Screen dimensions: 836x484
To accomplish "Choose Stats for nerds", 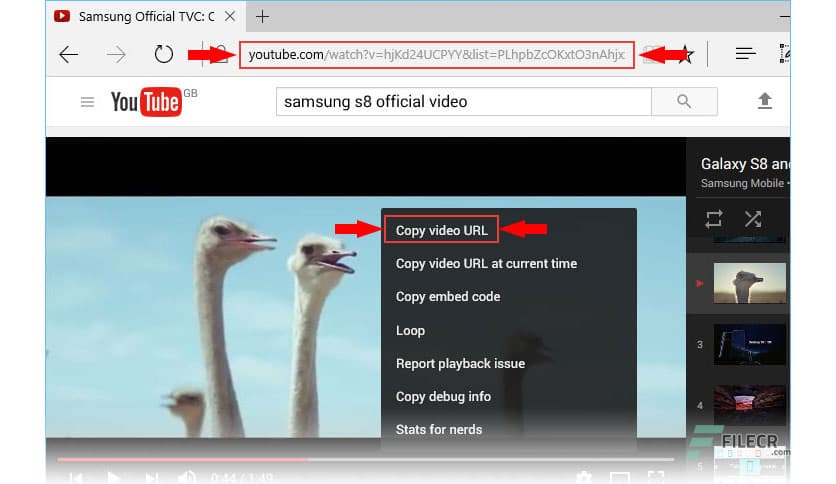I will click(x=439, y=430).
